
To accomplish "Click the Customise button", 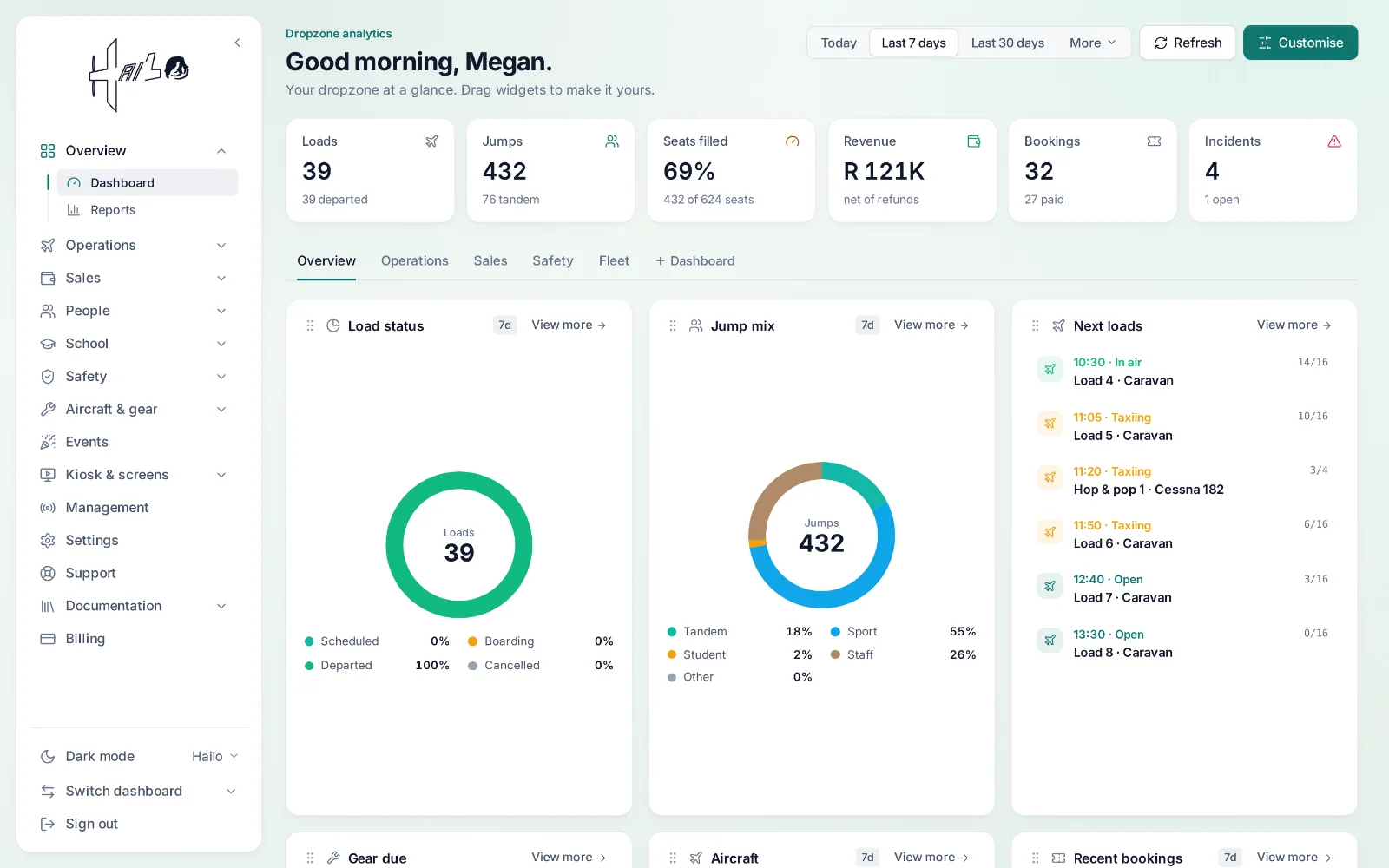I will coord(1300,43).
